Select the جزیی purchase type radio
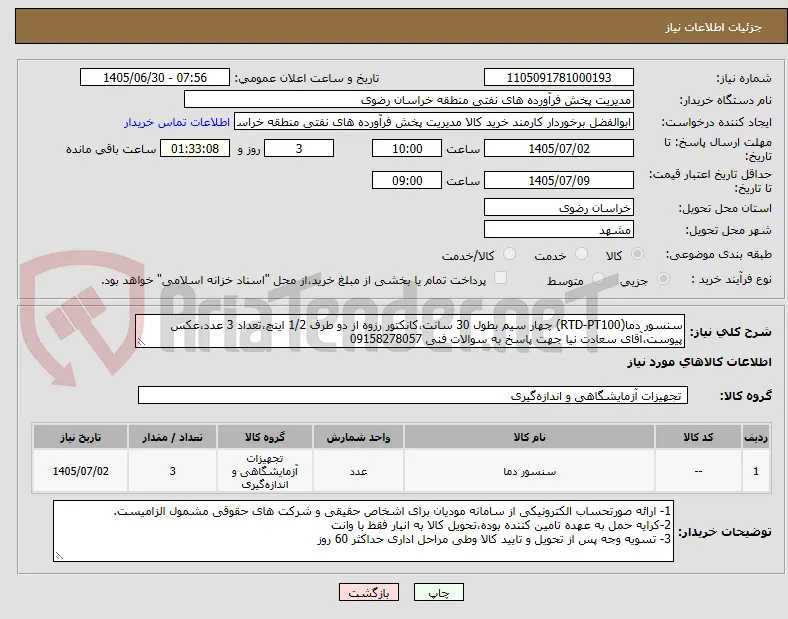The width and height of the screenshot is (788, 619). [663, 279]
